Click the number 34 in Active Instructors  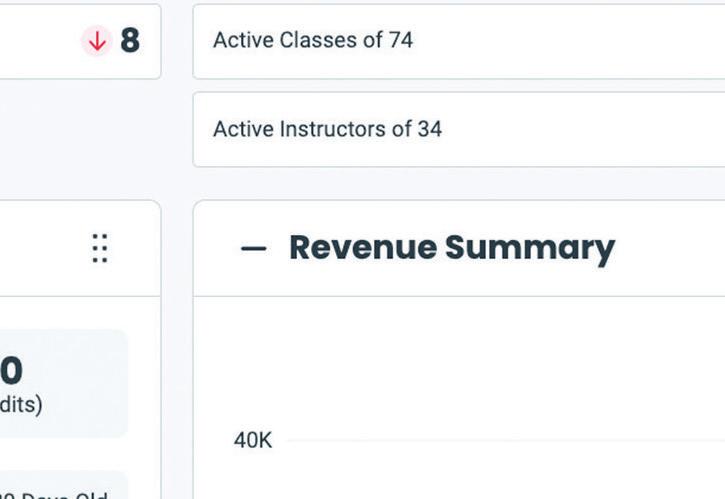(x=430, y=129)
